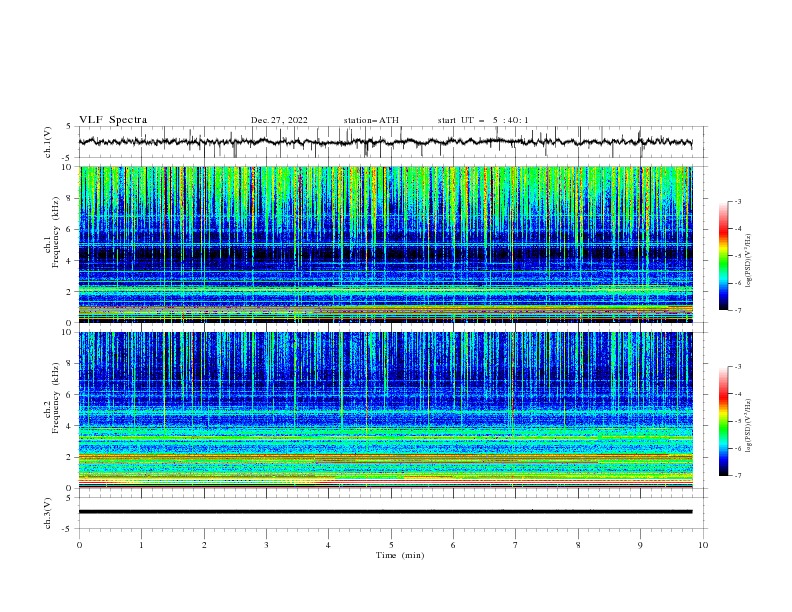Click the "5" tick on the time axis
The height and width of the screenshot is (612, 792).
click(x=391, y=545)
